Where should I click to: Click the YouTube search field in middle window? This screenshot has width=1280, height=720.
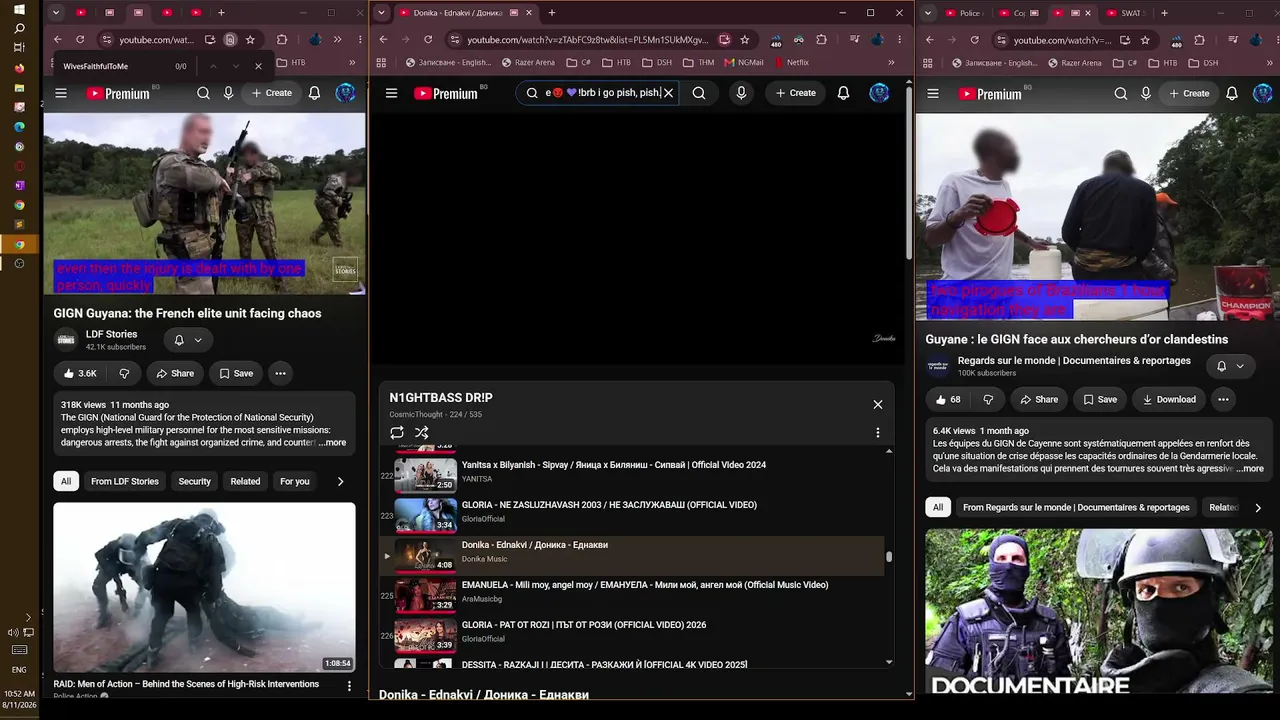click(600, 93)
